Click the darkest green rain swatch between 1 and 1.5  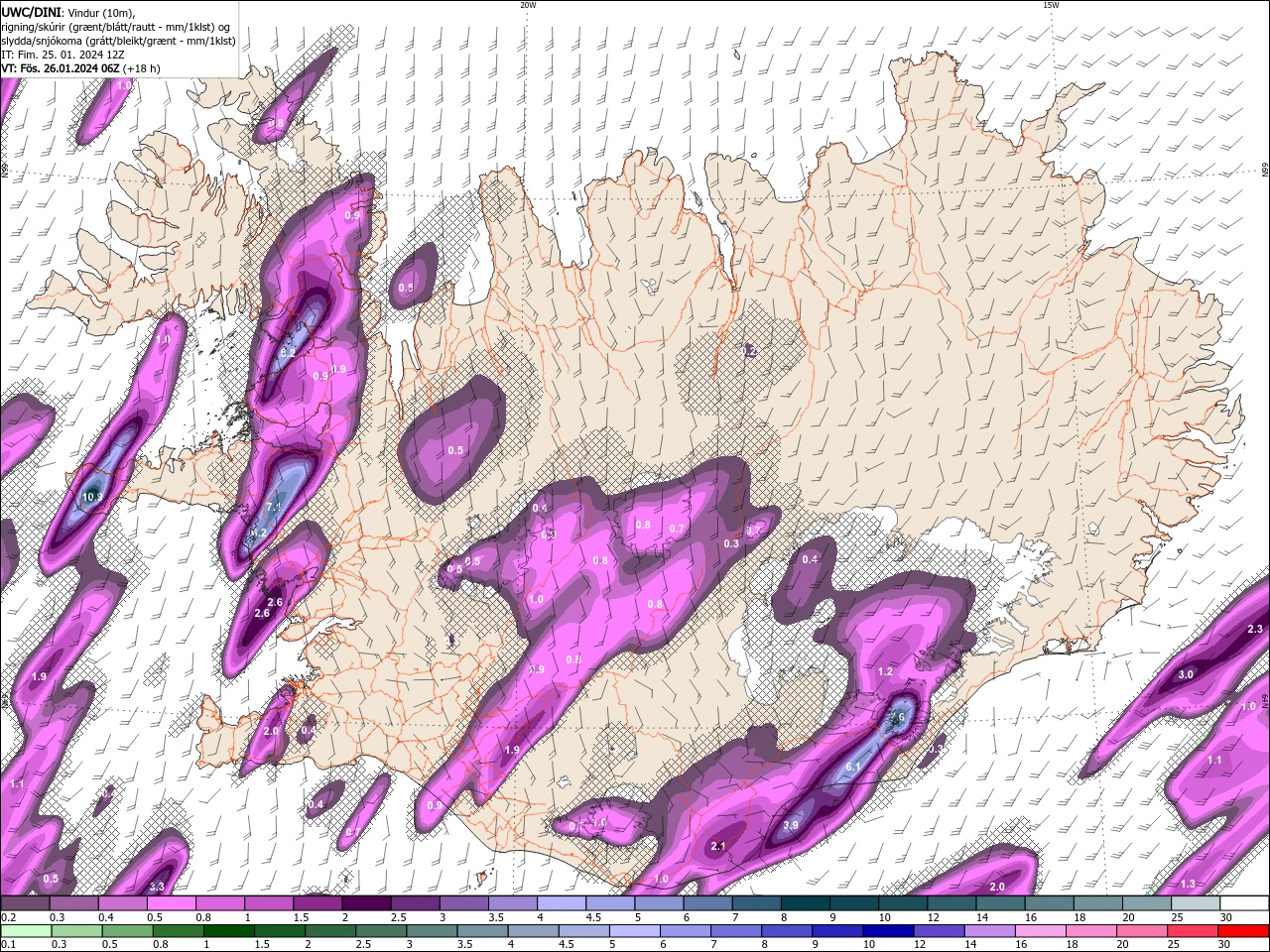pyautogui.click(x=230, y=931)
